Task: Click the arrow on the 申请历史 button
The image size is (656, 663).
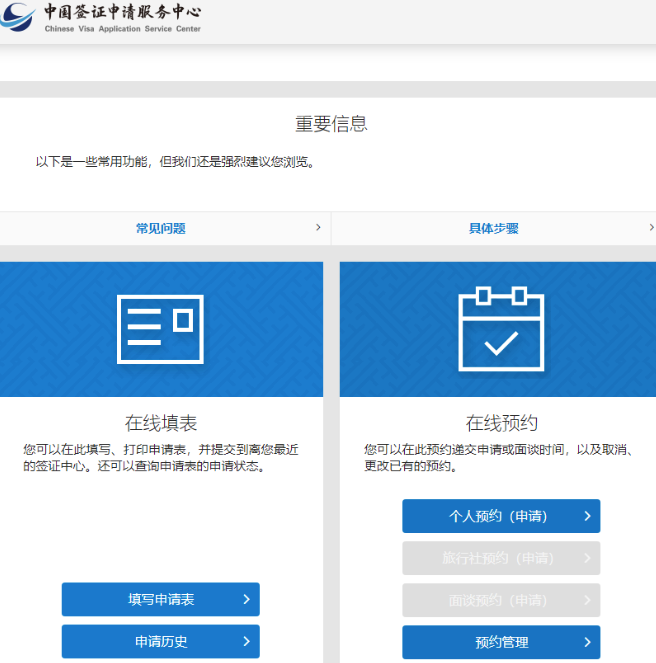Action: pyautogui.click(x=246, y=641)
